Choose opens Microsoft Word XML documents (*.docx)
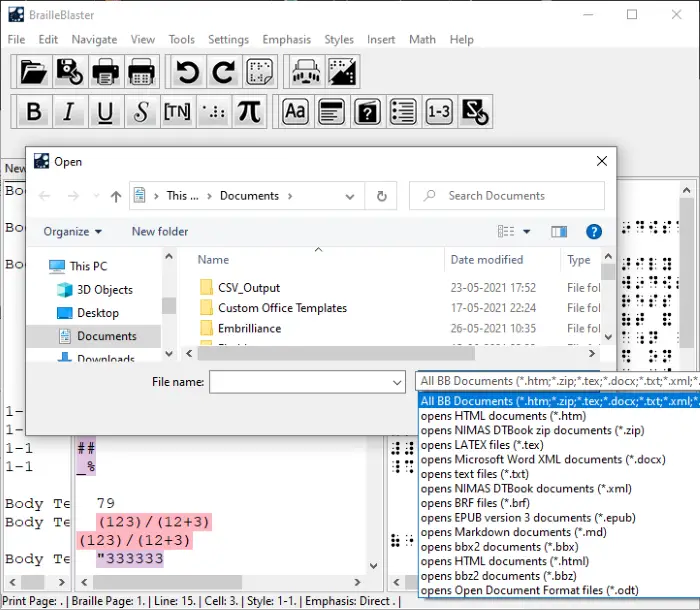The height and width of the screenshot is (610, 700). click(x=543, y=460)
